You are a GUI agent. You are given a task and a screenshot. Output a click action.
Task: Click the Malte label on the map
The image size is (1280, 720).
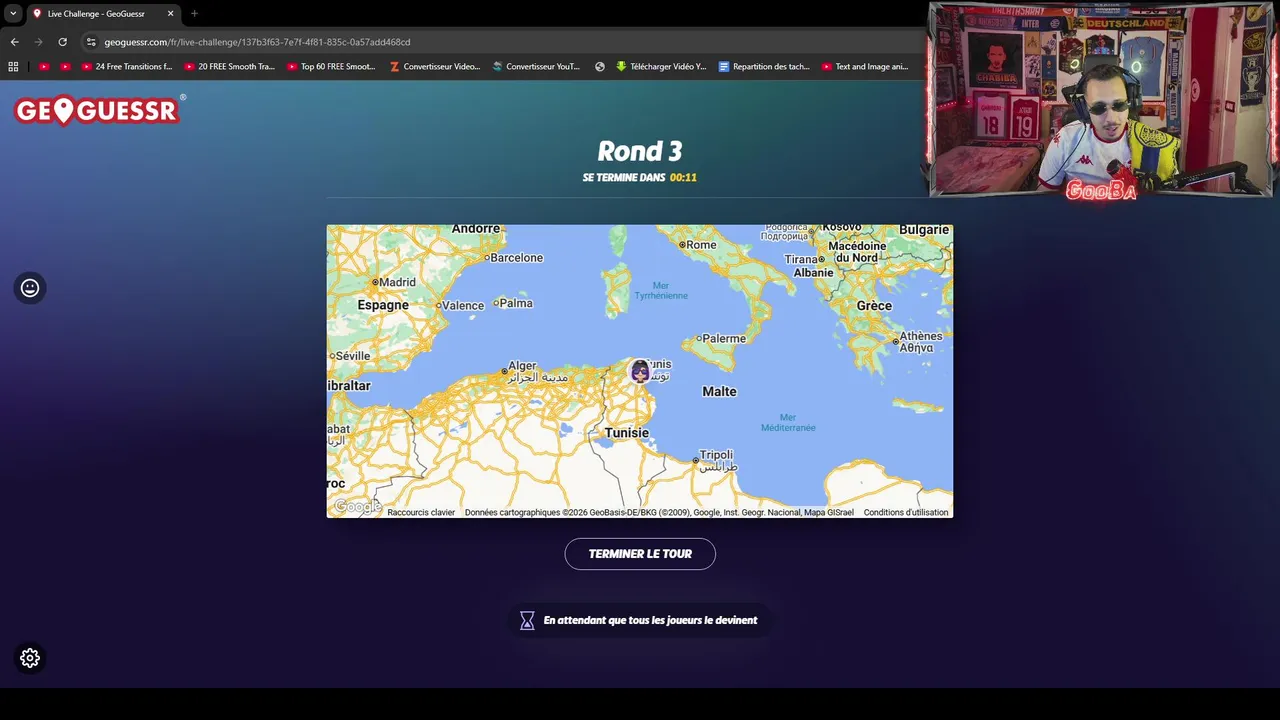[x=719, y=392]
